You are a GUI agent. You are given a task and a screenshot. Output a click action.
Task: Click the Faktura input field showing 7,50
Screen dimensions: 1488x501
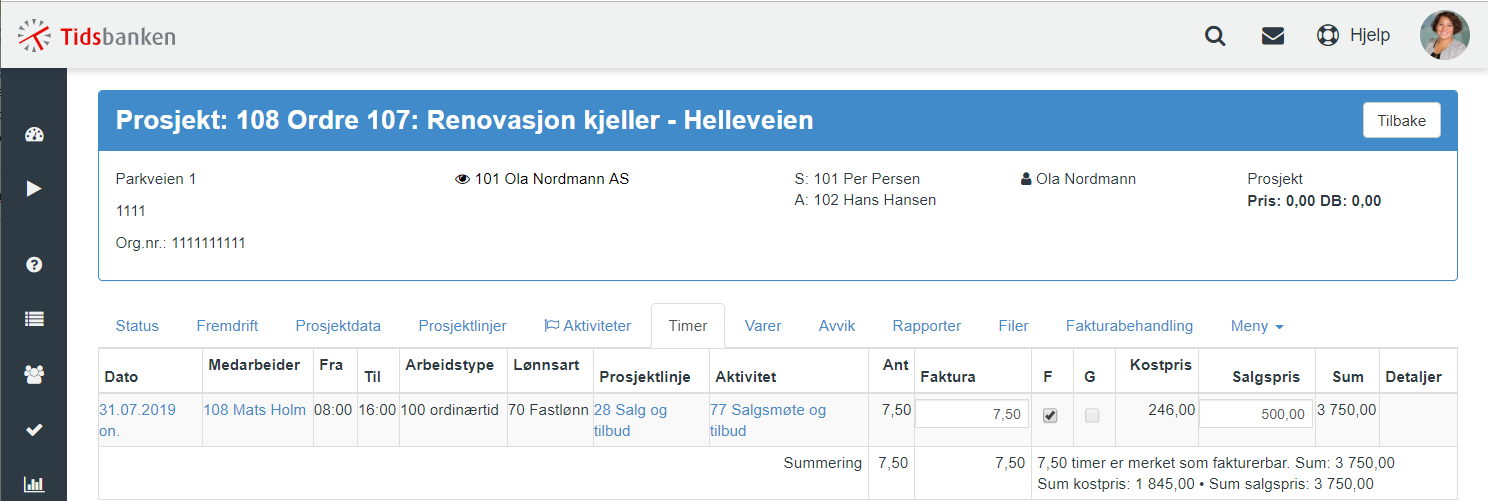972,414
